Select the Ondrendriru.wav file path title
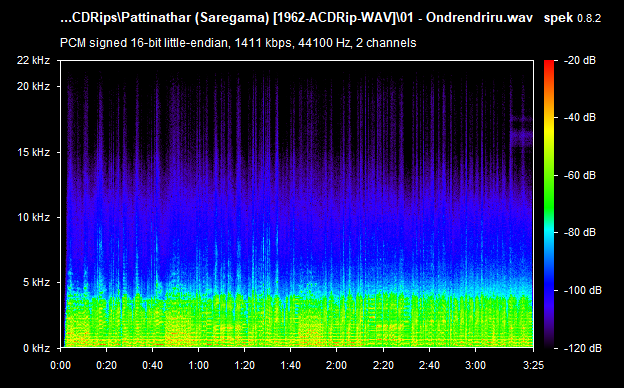The height and width of the screenshot is (388, 624). coord(296,18)
